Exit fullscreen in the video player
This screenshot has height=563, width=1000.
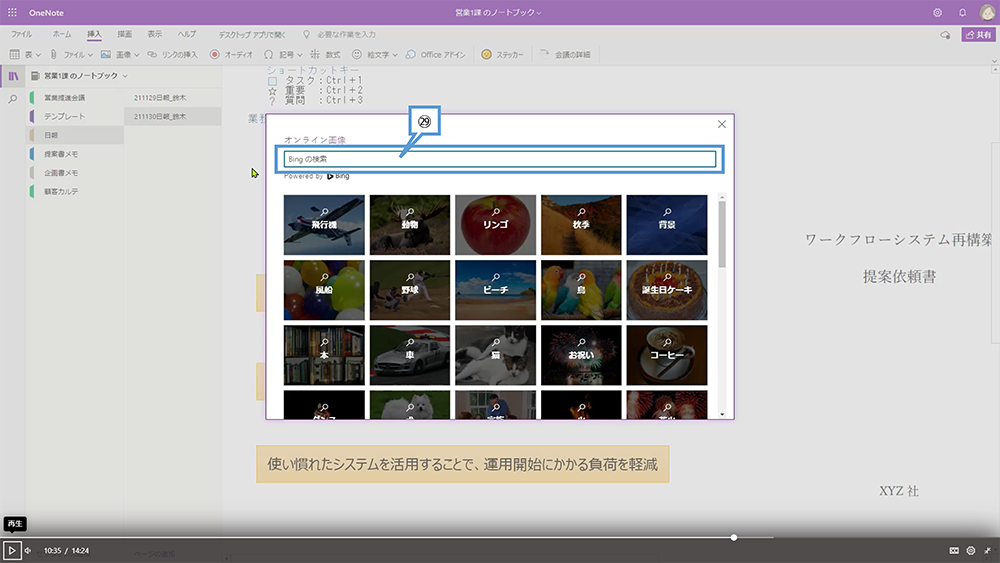tap(988, 550)
